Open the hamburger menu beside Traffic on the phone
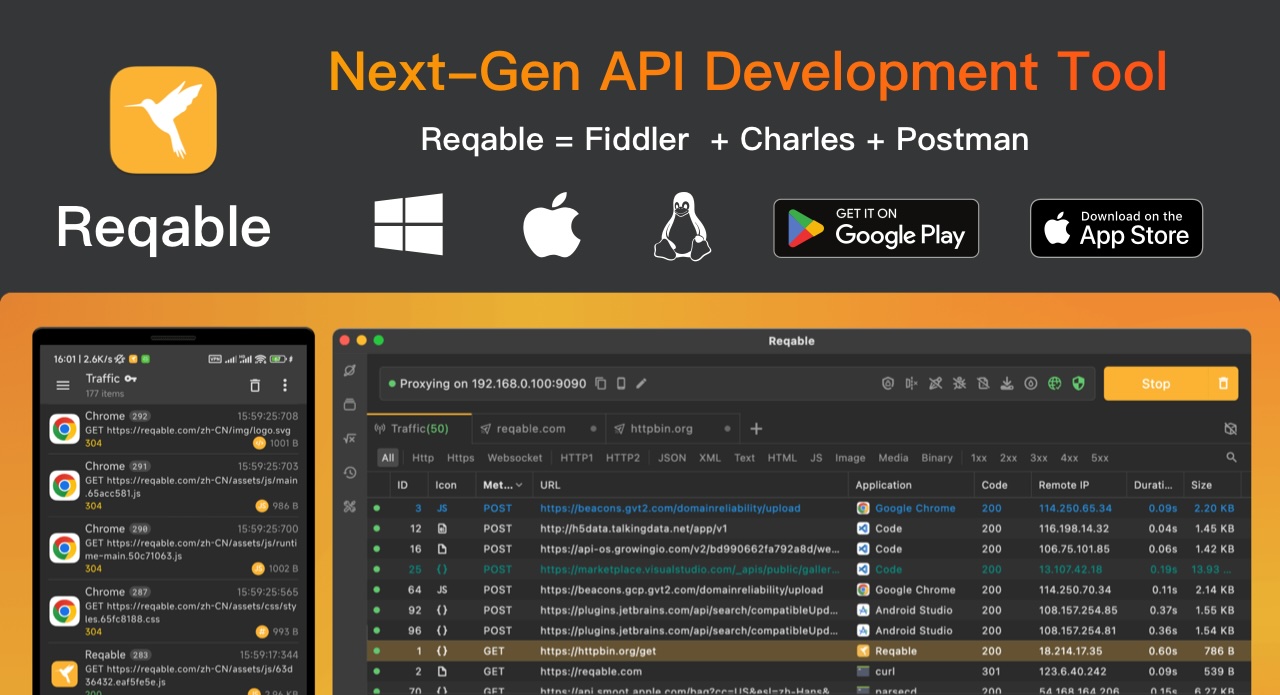Screen dimensions: 1280x695 pyautogui.click(x=63, y=385)
